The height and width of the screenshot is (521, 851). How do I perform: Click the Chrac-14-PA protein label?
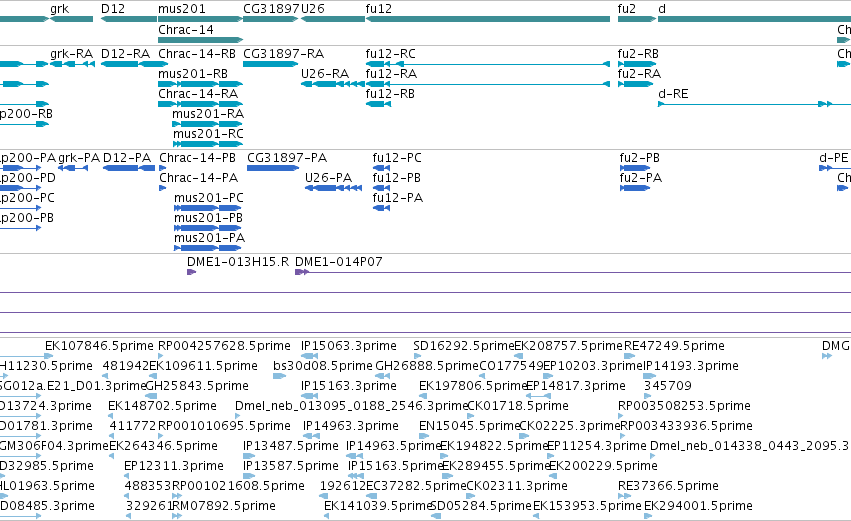point(199,178)
